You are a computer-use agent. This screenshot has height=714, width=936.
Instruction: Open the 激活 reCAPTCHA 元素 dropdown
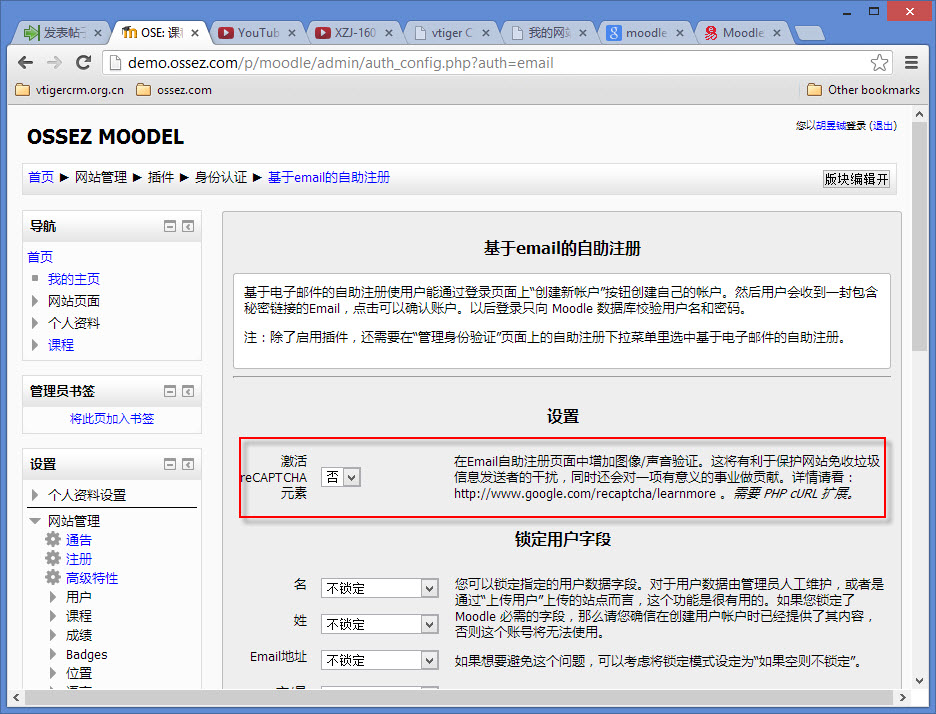[x=341, y=477]
